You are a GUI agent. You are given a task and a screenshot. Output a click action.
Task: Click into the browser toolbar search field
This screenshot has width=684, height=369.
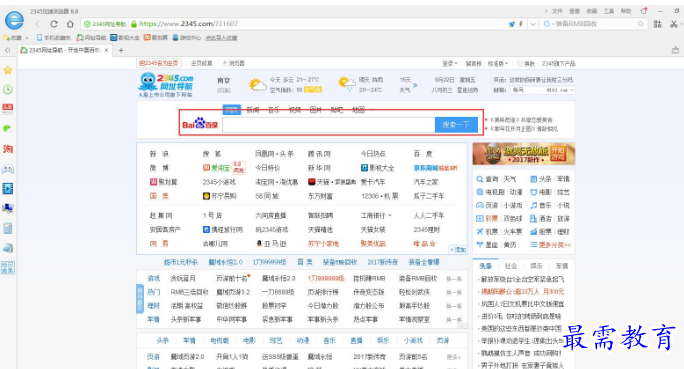coord(593,24)
